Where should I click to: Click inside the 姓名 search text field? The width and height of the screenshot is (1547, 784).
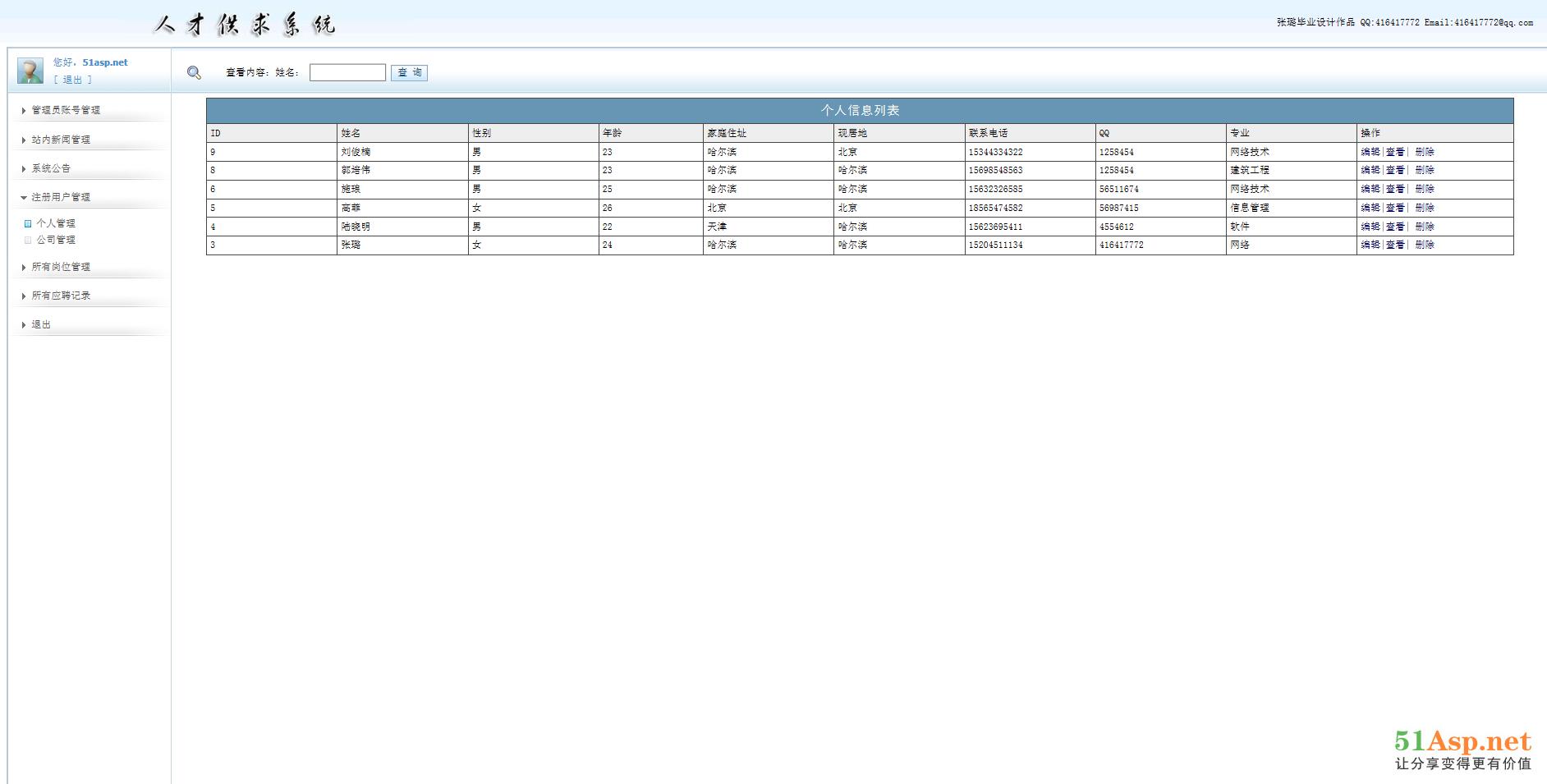[347, 73]
